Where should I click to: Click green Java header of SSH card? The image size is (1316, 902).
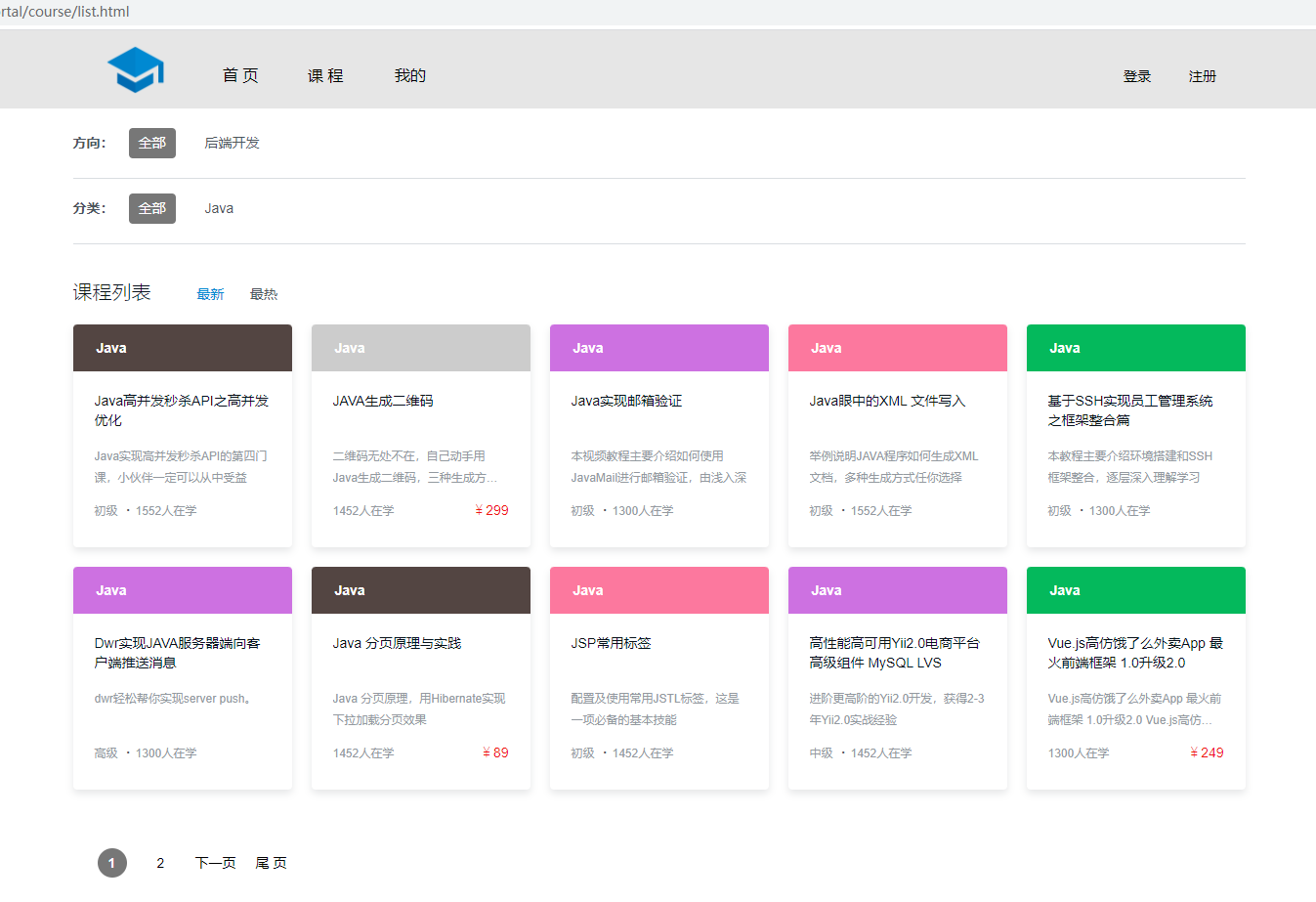(1136, 348)
